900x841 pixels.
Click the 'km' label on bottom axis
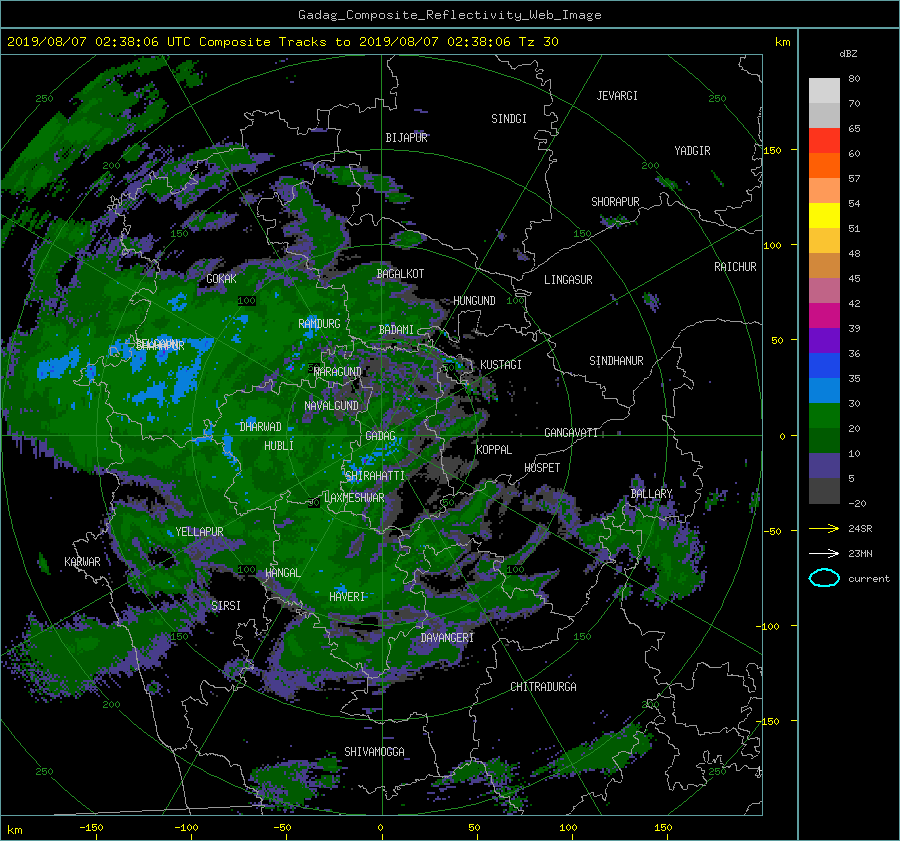(x=14, y=830)
